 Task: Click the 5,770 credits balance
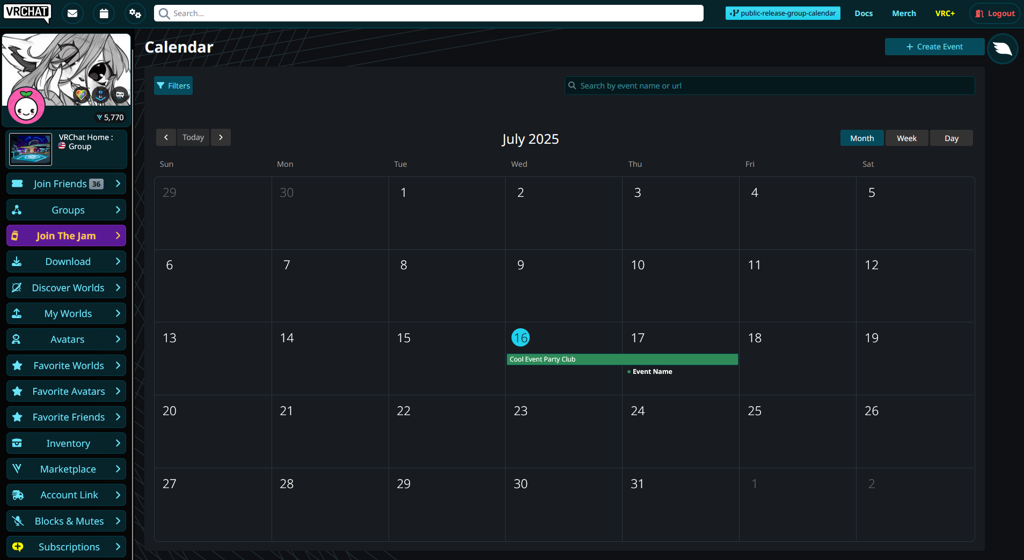click(x=110, y=117)
